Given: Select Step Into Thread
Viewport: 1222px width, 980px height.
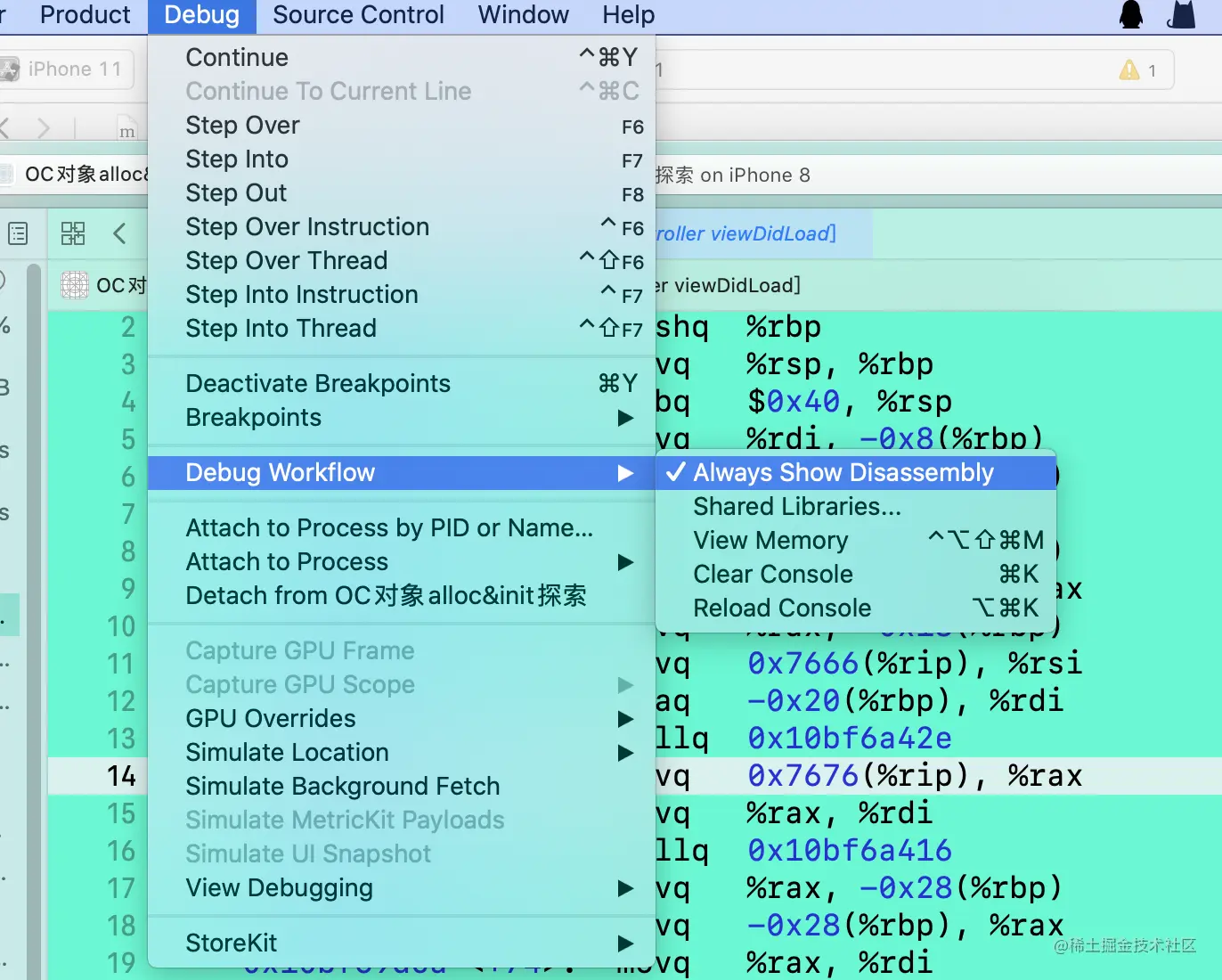Looking at the screenshot, I should (402, 328).
